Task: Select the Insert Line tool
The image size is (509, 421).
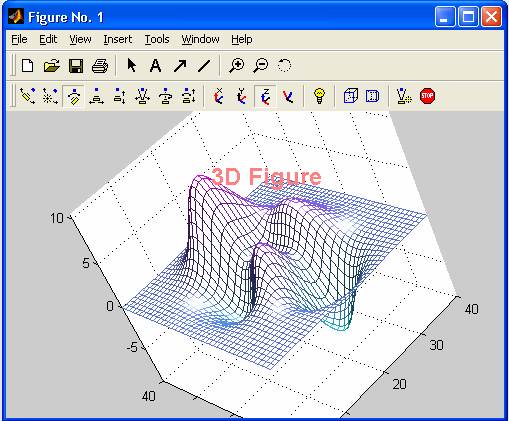Action: (x=204, y=65)
